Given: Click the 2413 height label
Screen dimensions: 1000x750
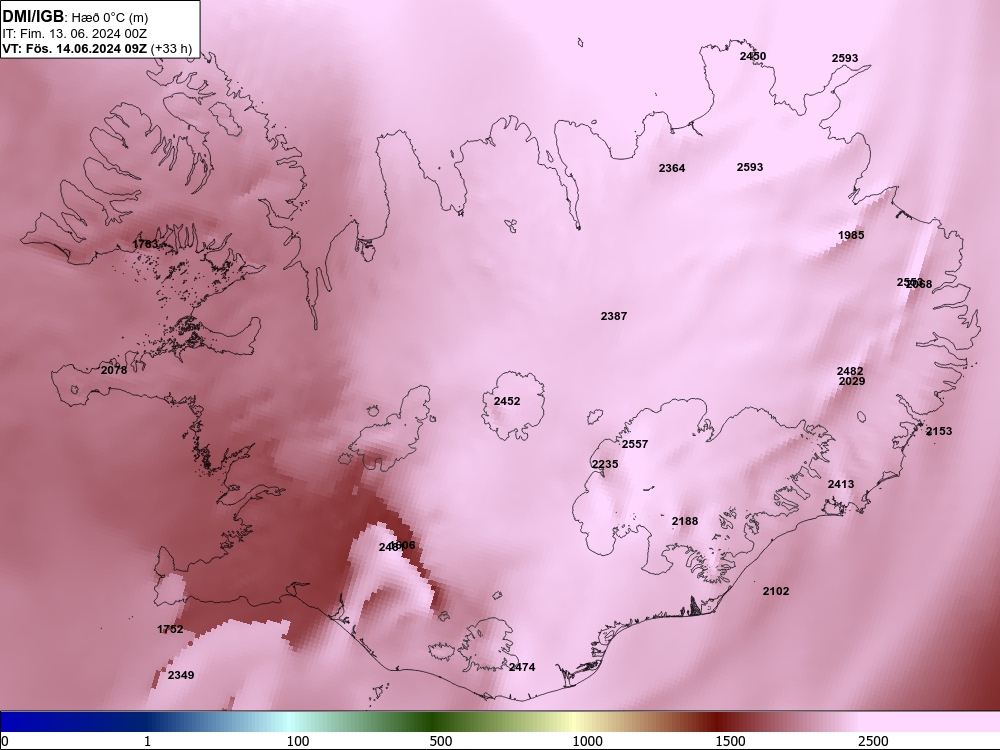Looking at the screenshot, I should [841, 484].
